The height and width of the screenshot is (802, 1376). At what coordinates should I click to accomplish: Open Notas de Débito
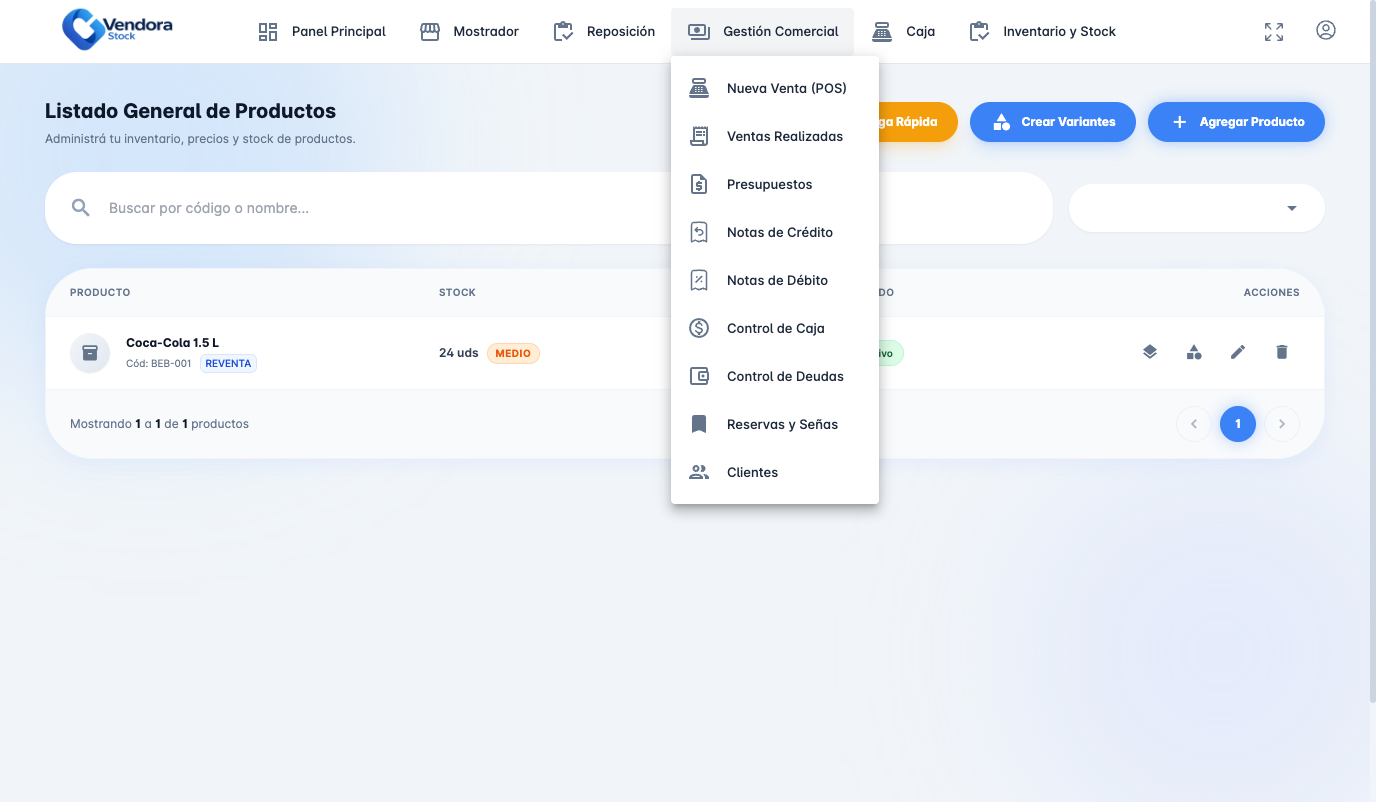tap(775, 280)
